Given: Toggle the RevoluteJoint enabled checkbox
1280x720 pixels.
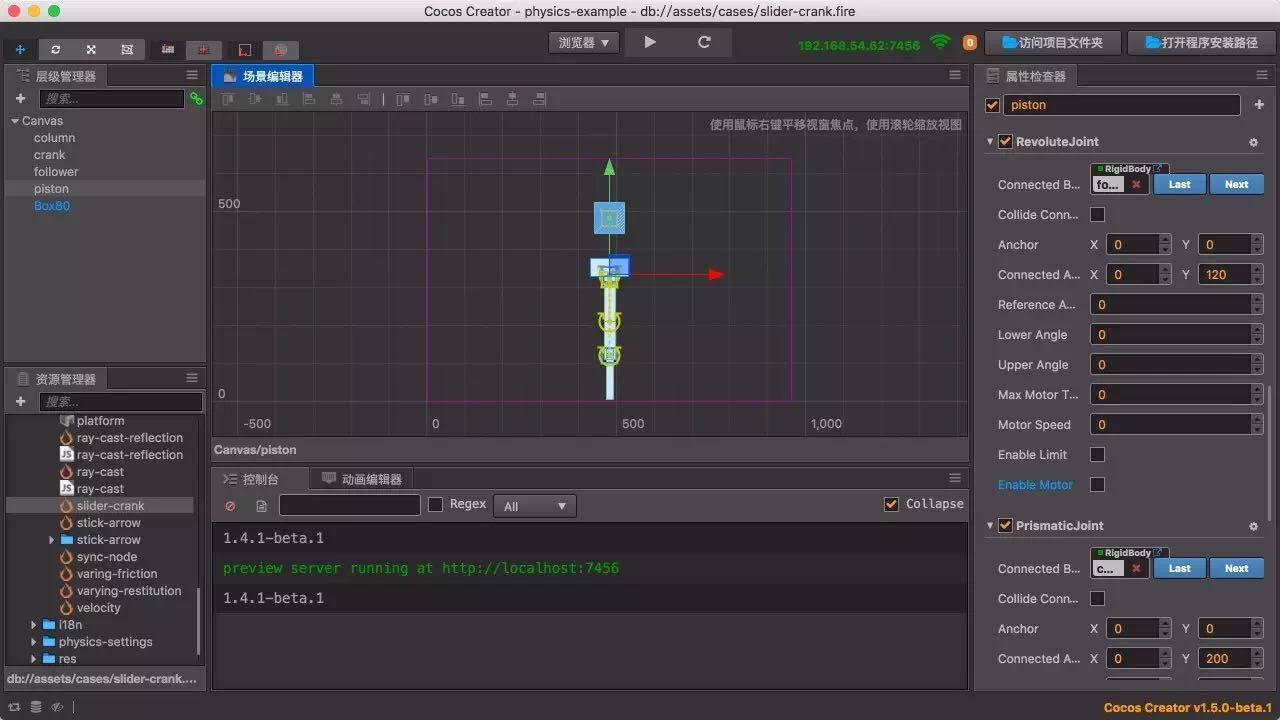Looking at the screenshot, I should pos(1006,142).
